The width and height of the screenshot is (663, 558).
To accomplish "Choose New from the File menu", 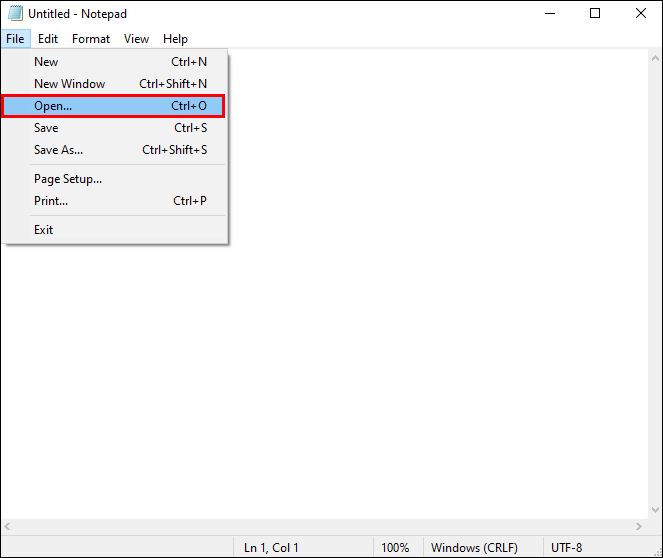I will click(114, 62).
